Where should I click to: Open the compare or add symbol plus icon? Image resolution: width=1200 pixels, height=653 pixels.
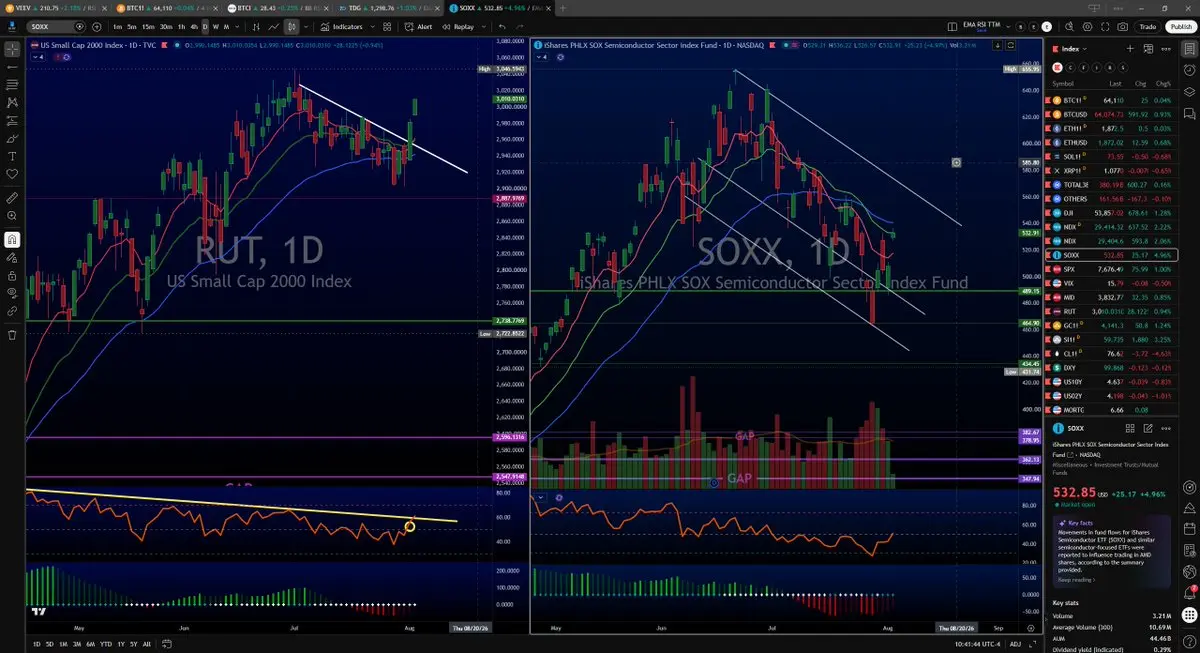click(x=98, y=26)
